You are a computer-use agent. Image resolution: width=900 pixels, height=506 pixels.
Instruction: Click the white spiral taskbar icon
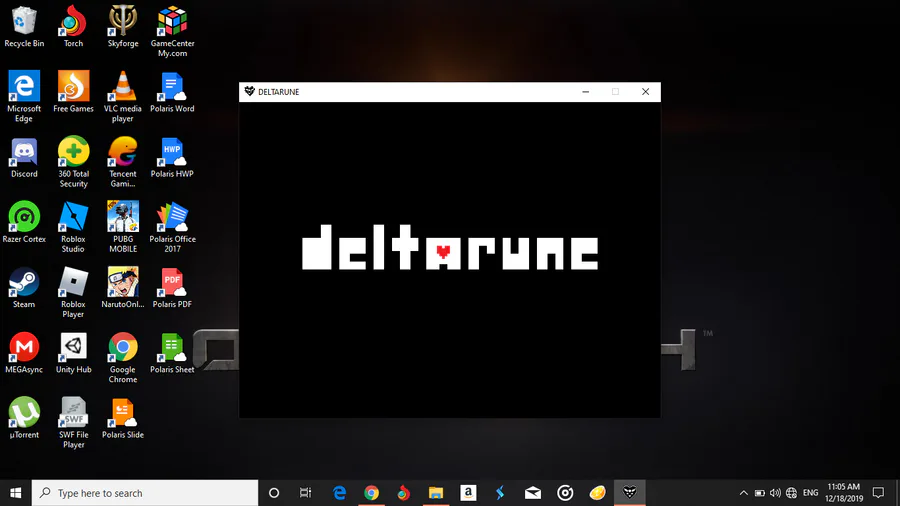565,493
